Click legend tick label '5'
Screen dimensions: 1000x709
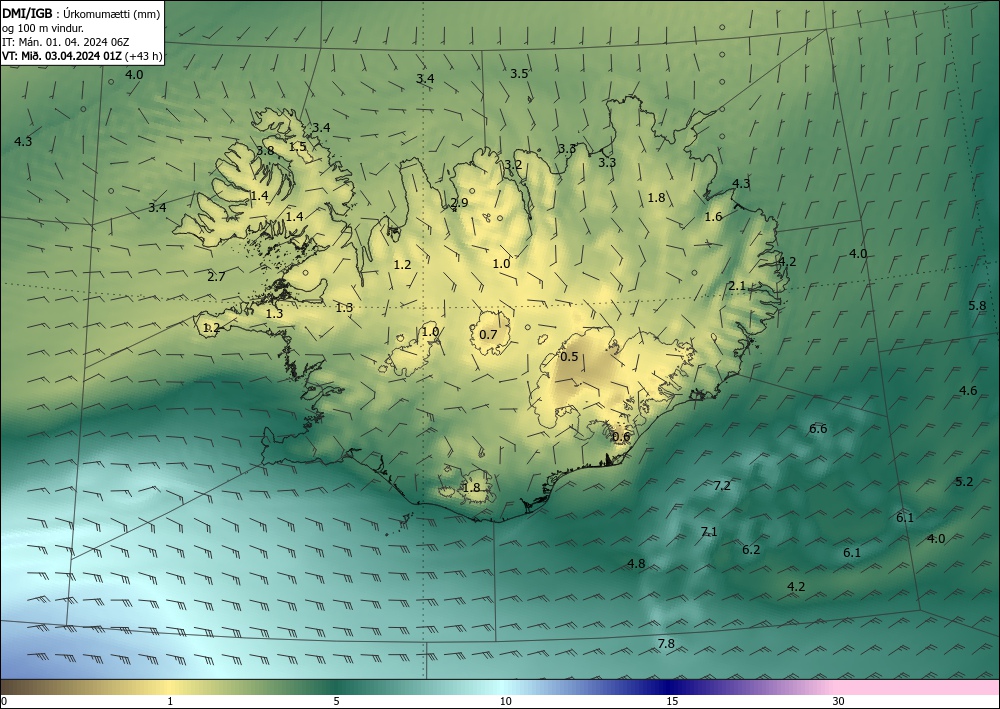336,702
